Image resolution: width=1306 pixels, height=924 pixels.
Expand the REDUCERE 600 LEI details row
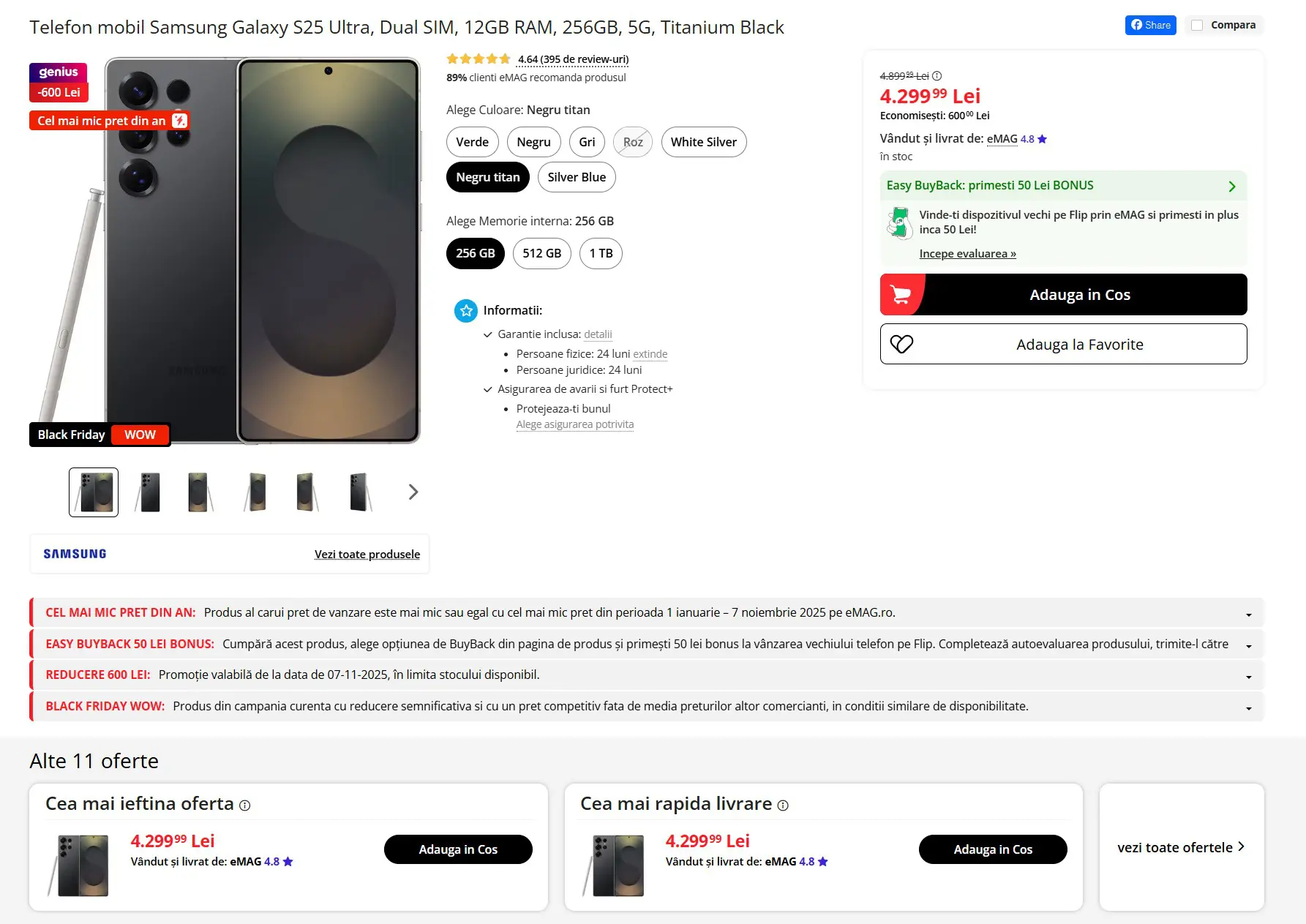(1248, 677)
